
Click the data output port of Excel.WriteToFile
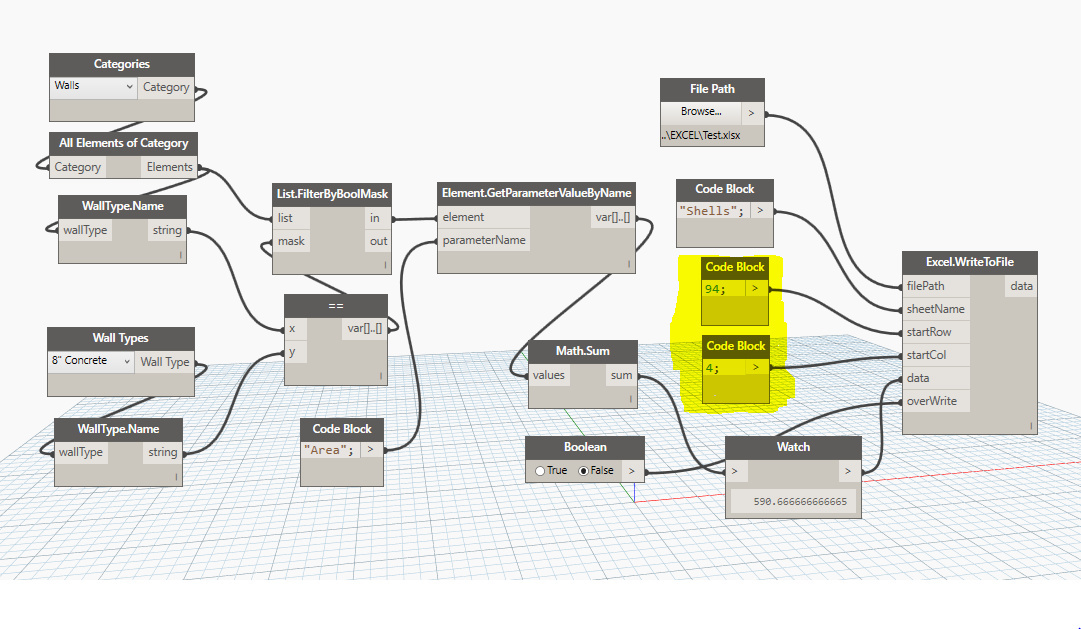(1022, 286)
